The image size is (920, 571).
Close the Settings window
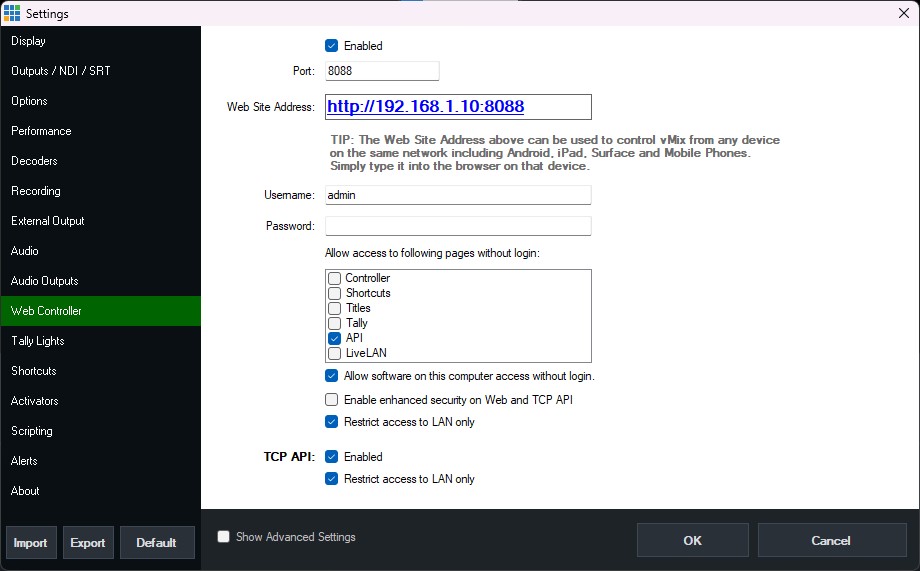(904, 13)
